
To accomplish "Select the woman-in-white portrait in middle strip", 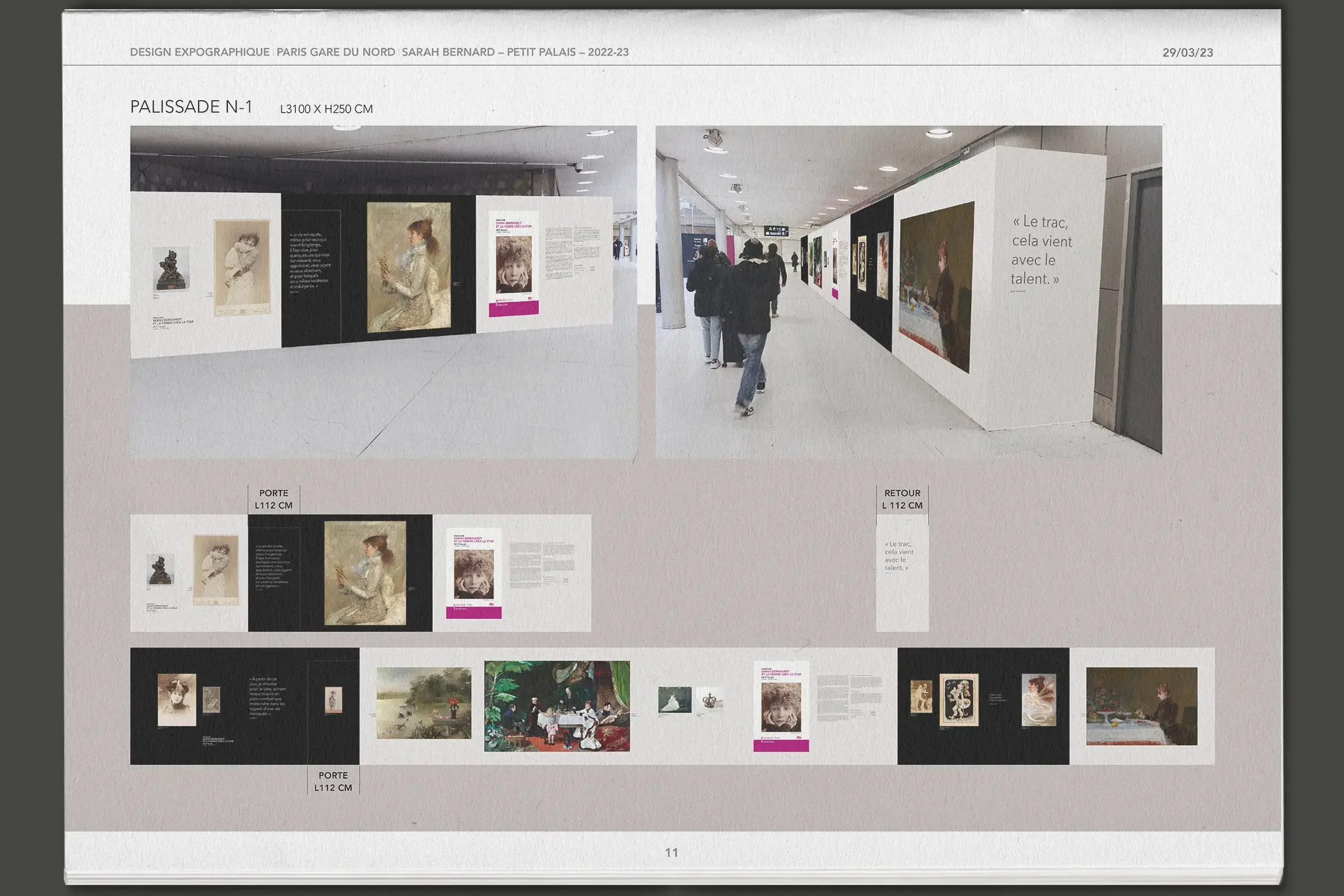I will [x=365, y=573].
